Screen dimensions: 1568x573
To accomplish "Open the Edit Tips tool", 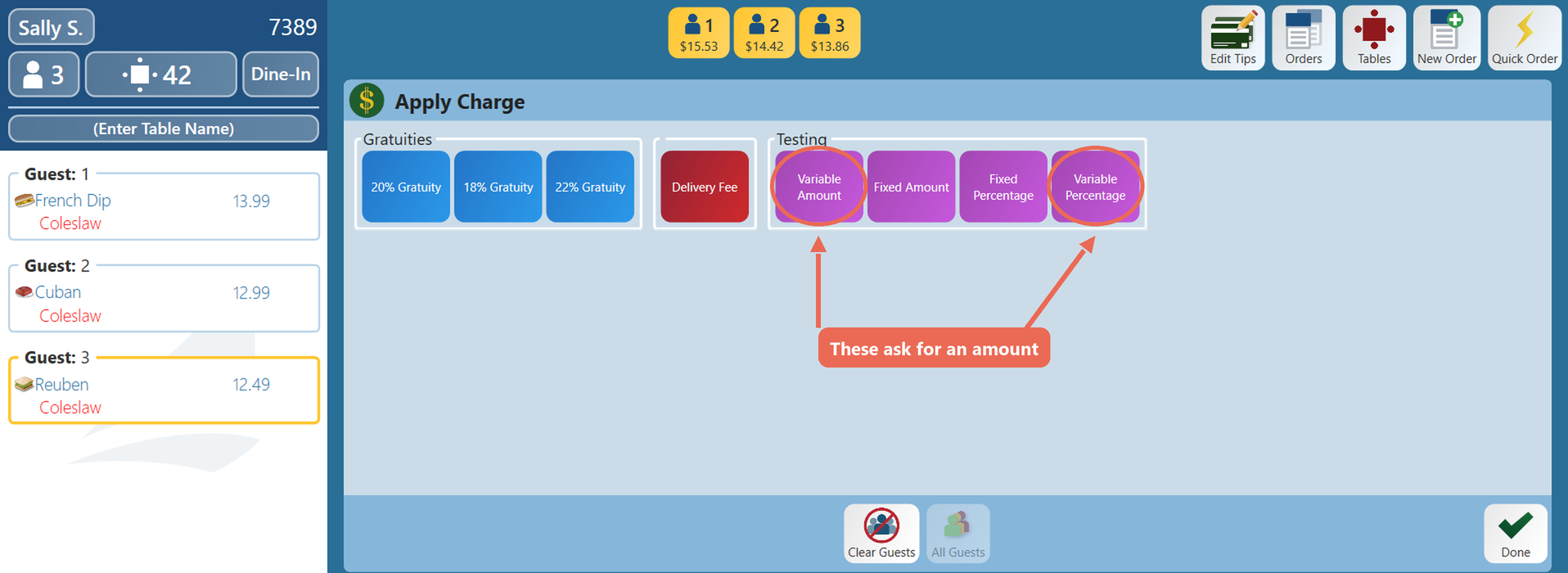I will pyautogui.click(x=1232, y=38).
